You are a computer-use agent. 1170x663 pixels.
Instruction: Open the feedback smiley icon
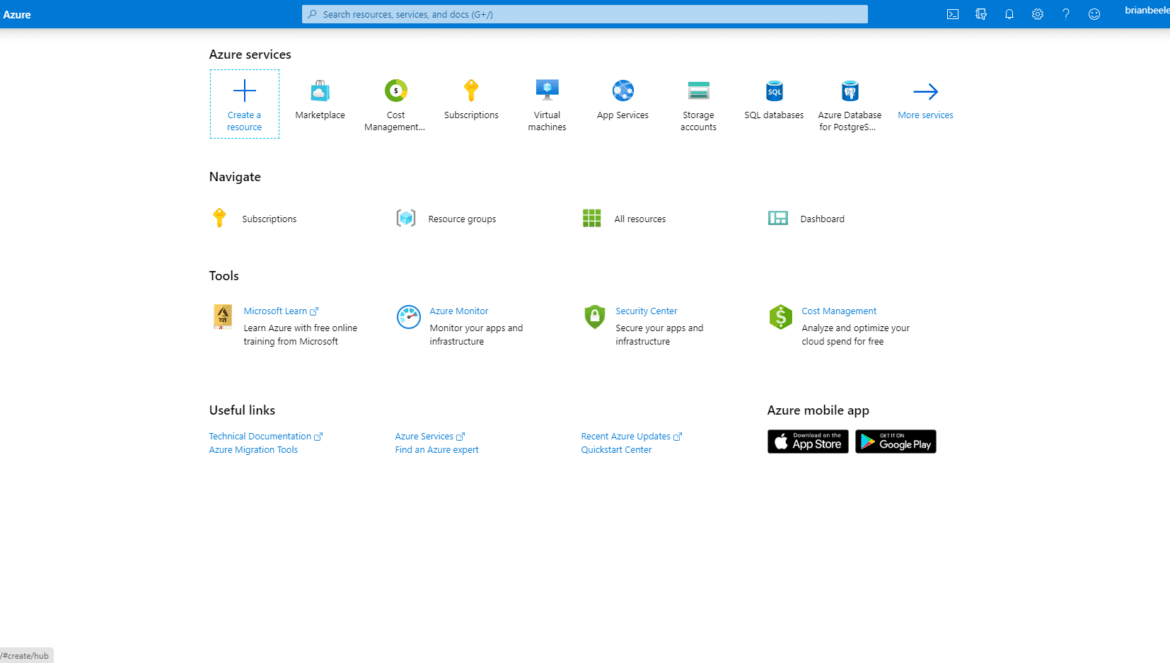coord(1094,14)
